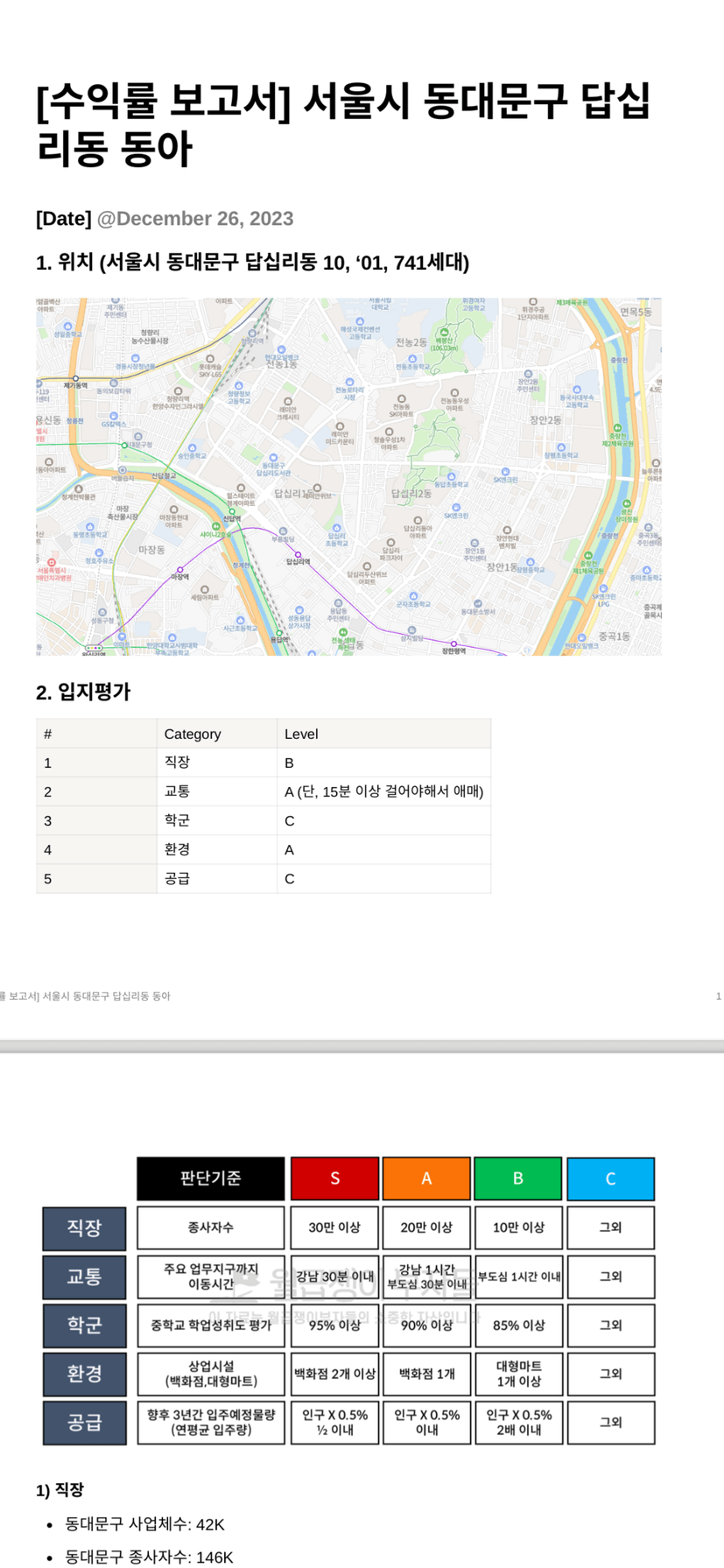Click the report title '[수익률 보고서] 서울시 동대문구 답십리동 동아'
This screenshot has width=724, height=1568.
tap(343, 124)
